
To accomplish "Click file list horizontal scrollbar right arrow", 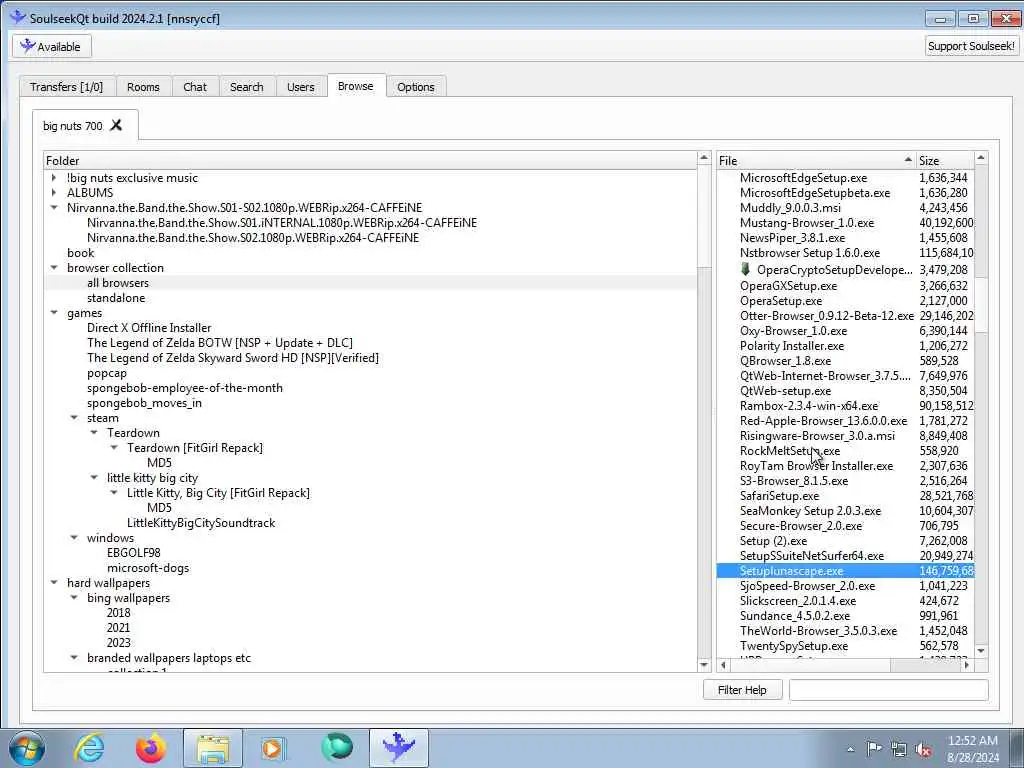I will click(967, 665).
